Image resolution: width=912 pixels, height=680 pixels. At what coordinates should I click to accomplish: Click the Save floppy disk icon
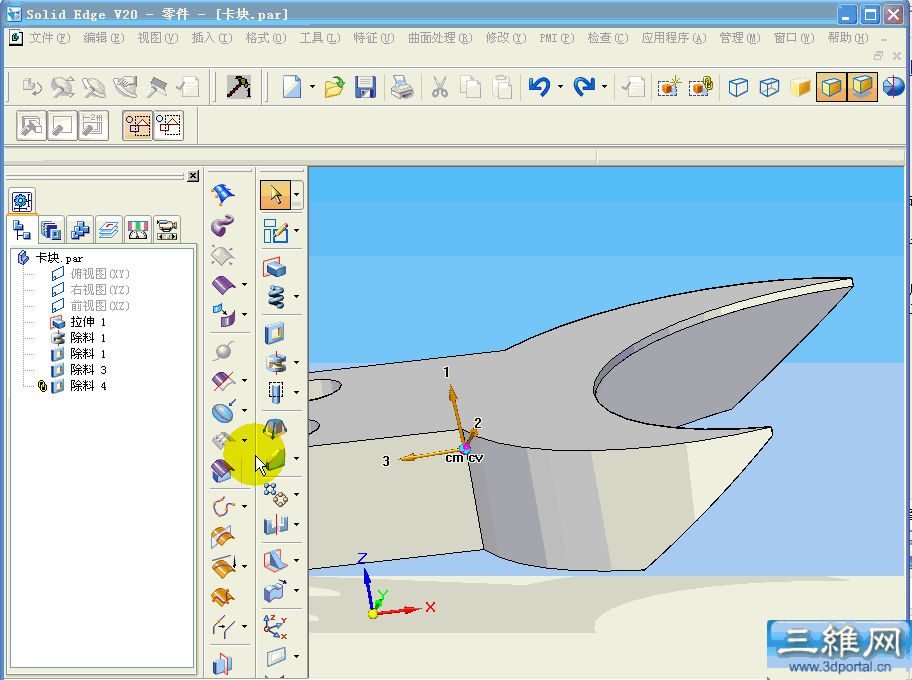tap(365, 87)
